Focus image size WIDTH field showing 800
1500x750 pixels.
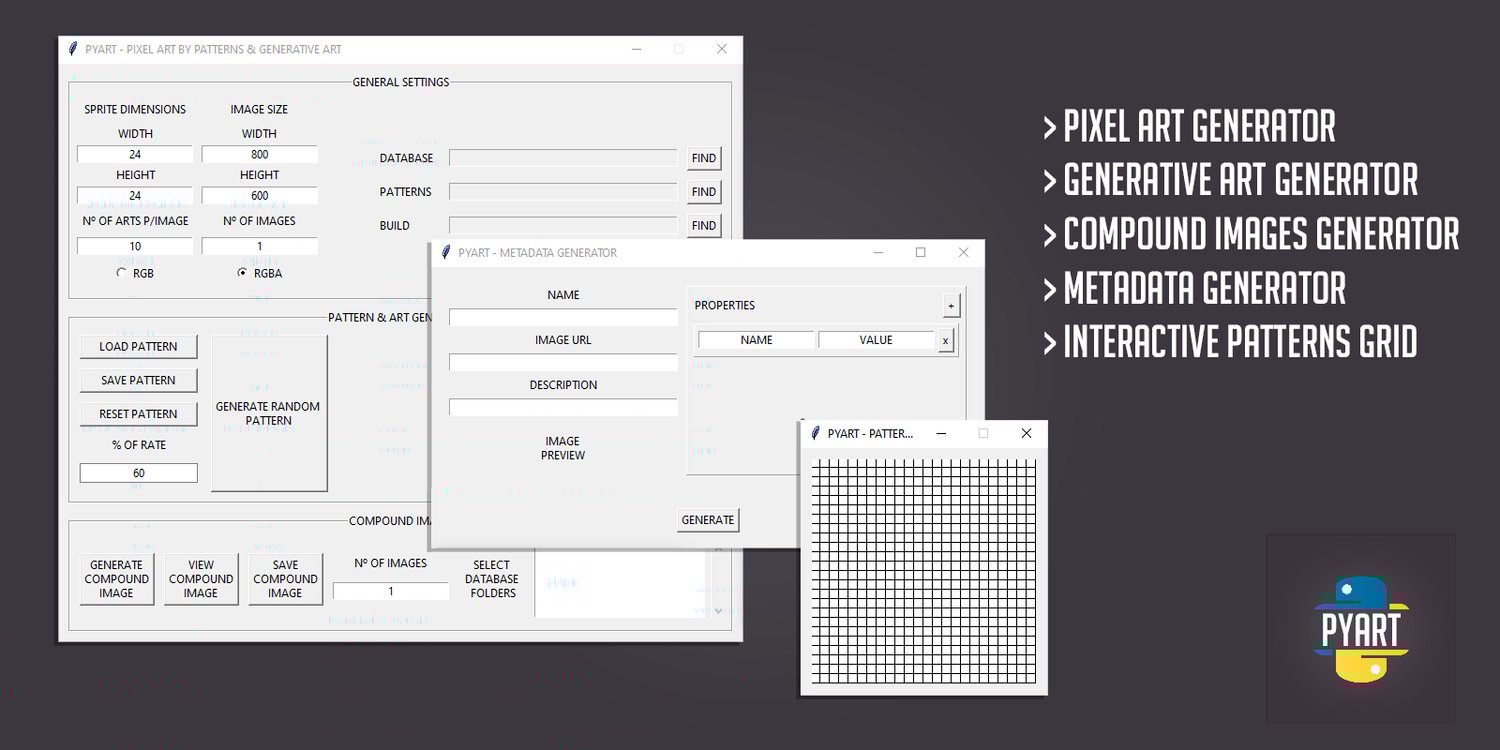point(260,155)
